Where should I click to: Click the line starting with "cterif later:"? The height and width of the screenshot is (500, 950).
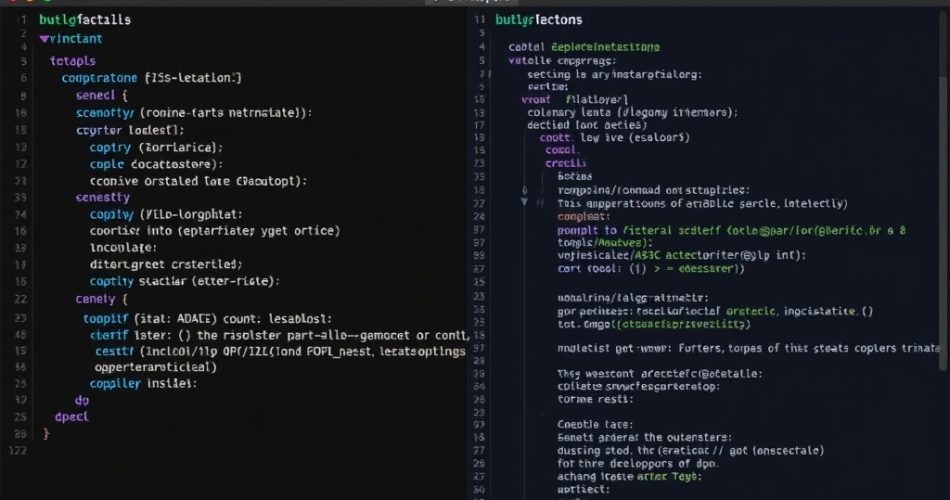(279, 336)
